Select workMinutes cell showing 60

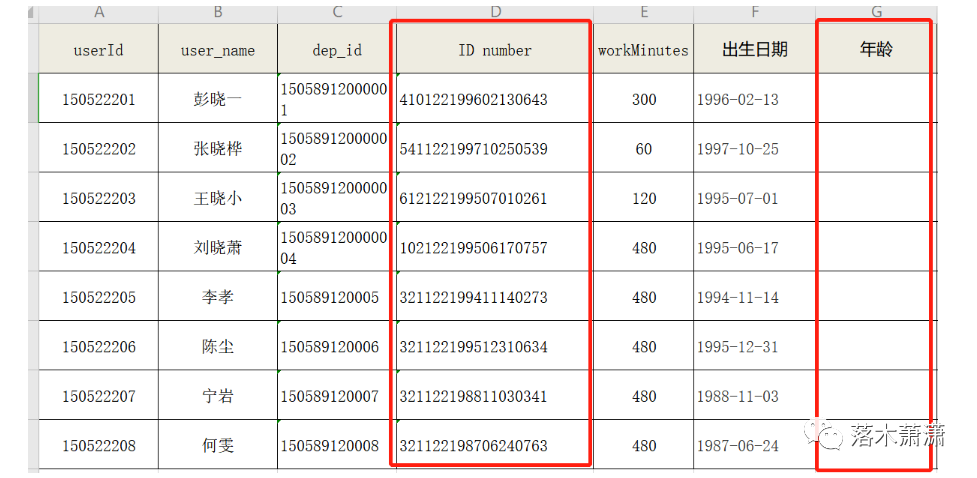tap(644, 148)
